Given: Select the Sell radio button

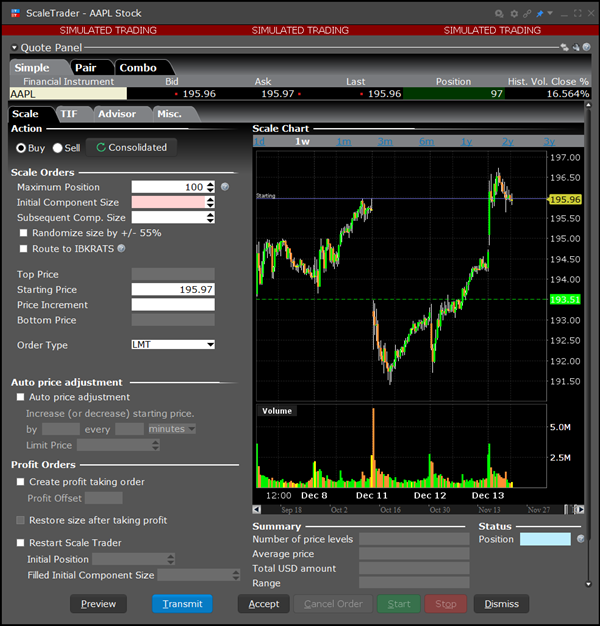Looking at the screenshot, I should (57, 148).
